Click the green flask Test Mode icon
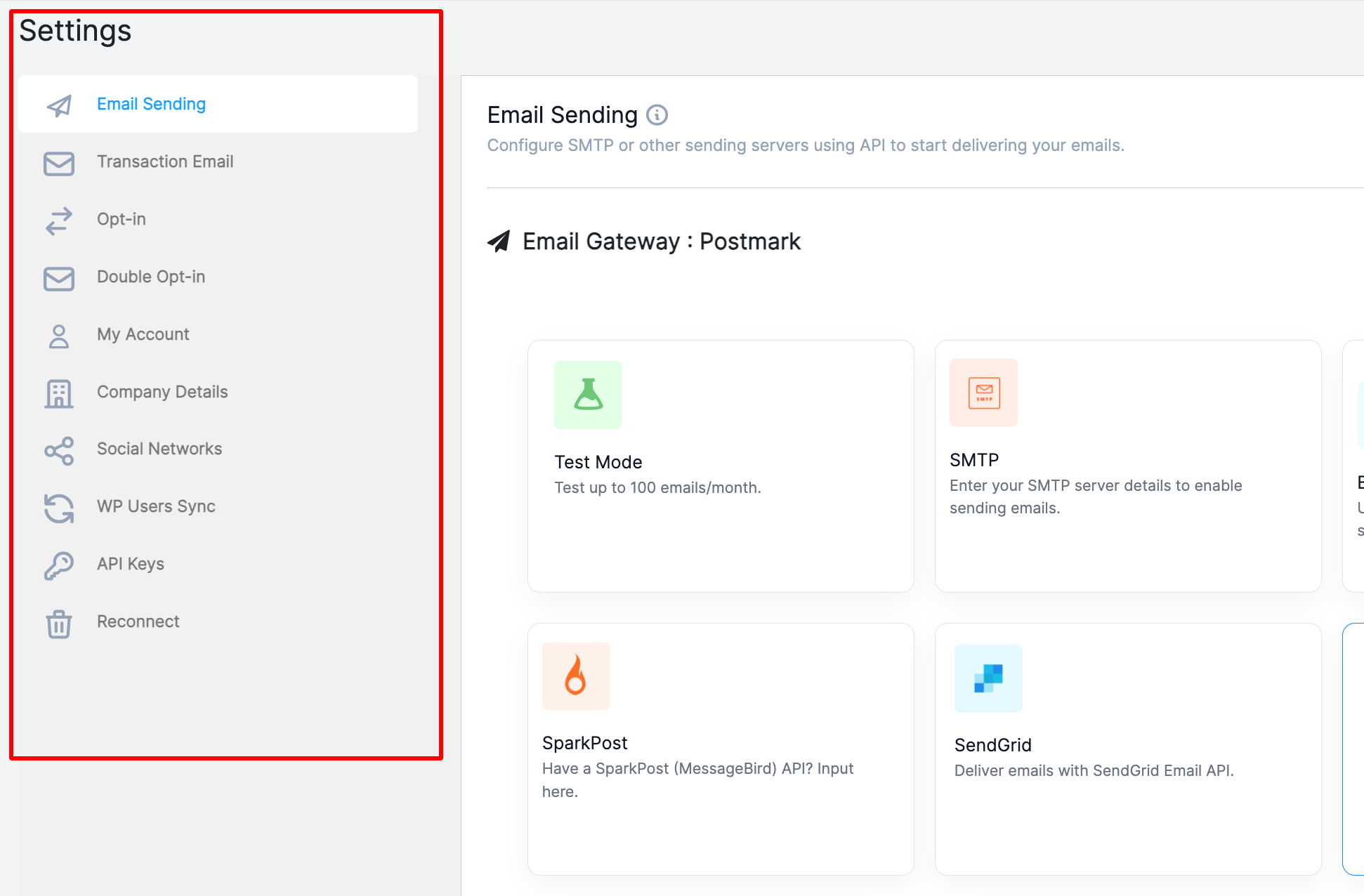The image size is (1364, 896). coord(588,395)
